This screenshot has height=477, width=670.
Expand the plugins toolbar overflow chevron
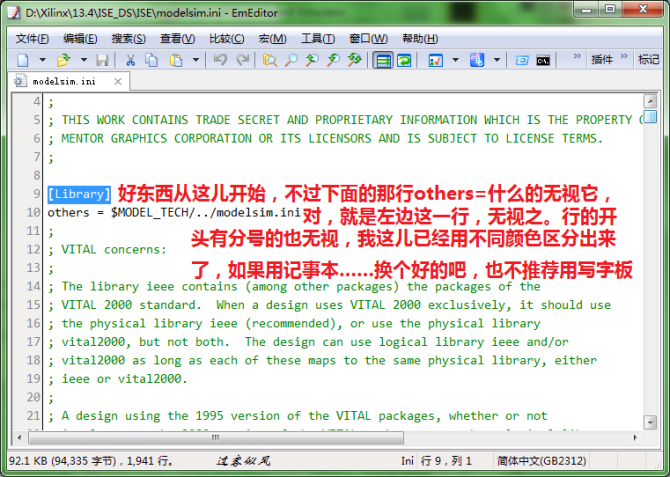624,56
